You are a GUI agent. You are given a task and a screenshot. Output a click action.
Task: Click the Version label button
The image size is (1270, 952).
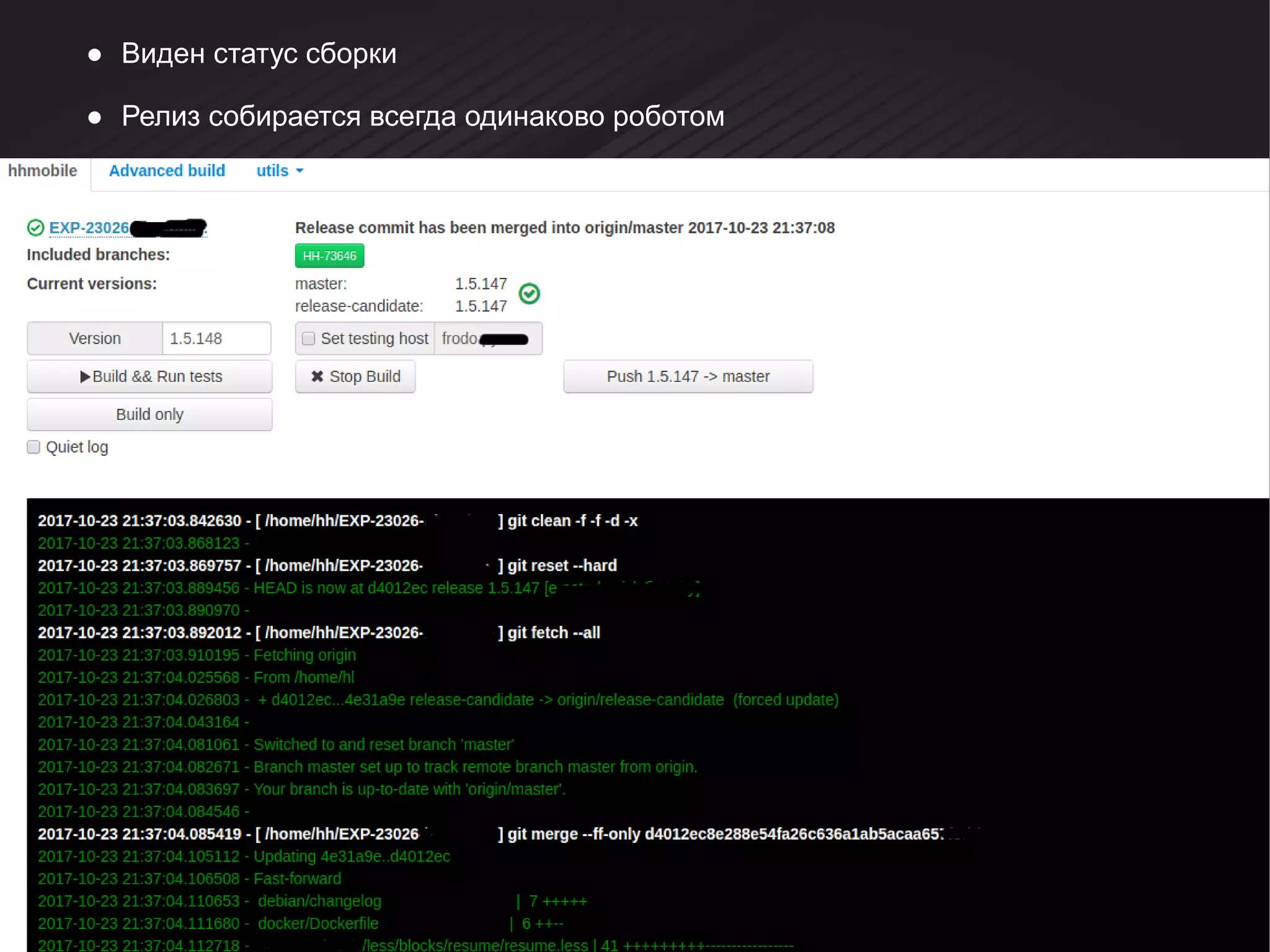[95, 339]
